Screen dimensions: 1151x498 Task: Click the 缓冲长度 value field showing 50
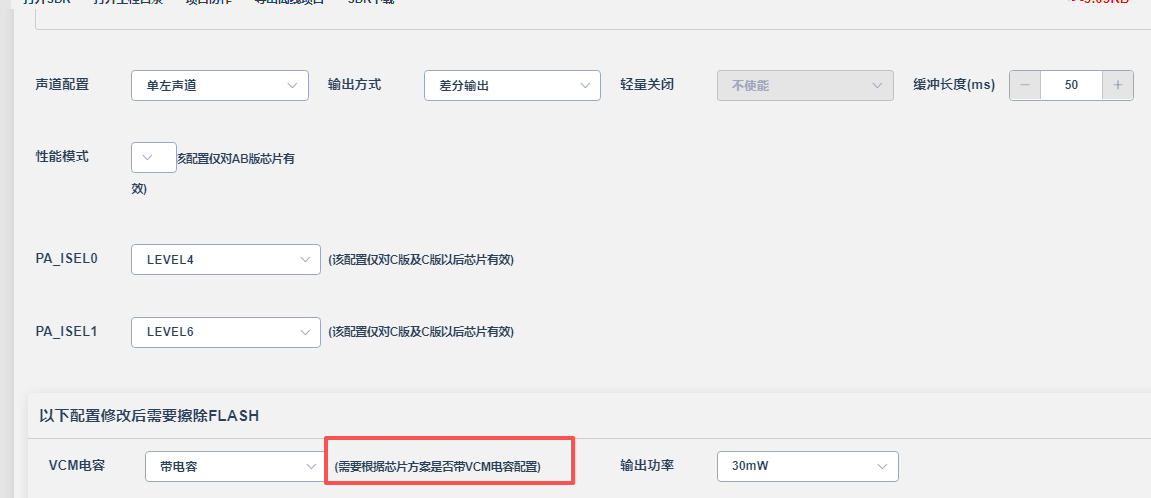(x=1071, y=85)
